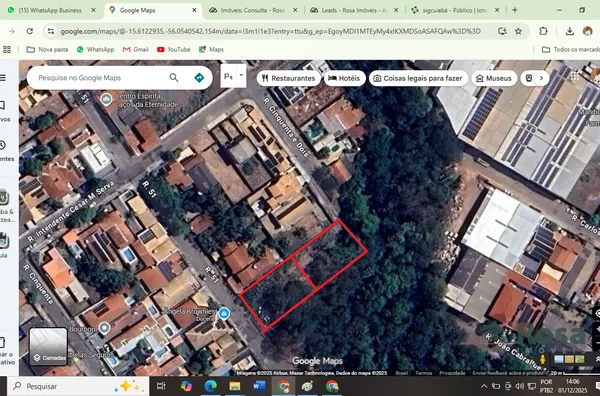
Task: Expand the Todos os marcadores folder
Action: (x=571, y=49)
